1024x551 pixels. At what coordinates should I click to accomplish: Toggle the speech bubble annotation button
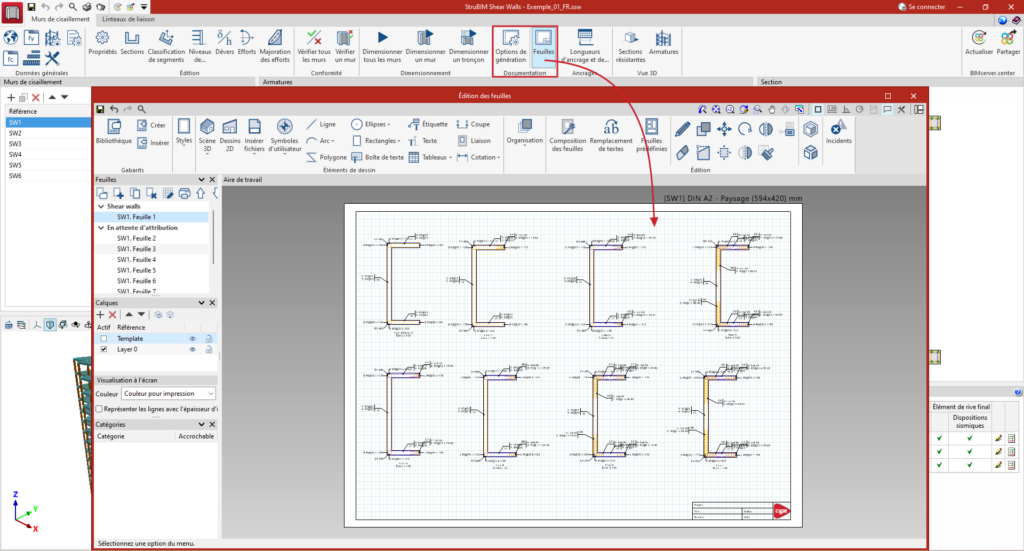[888, 110]
